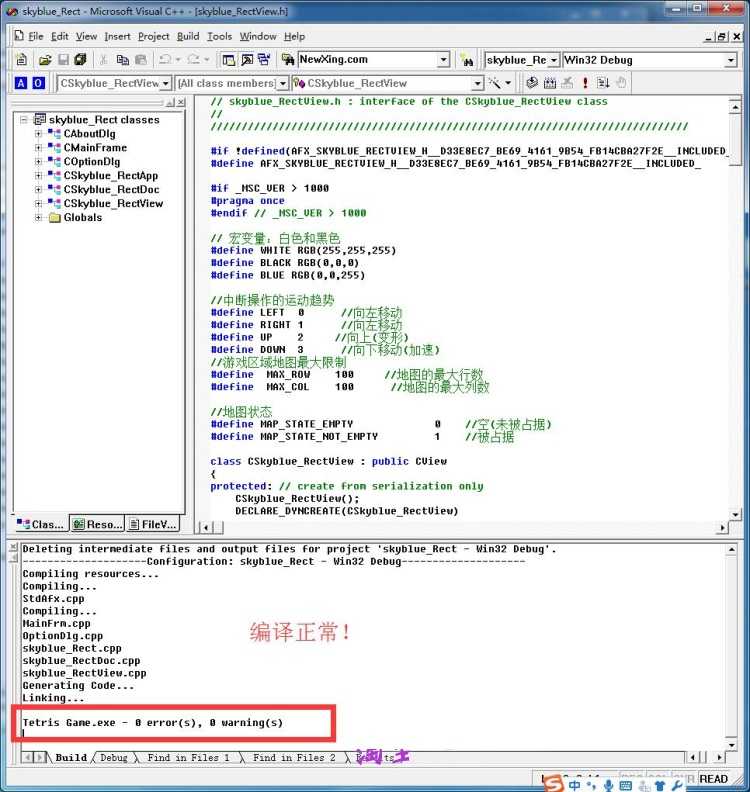Switch to ResourceView workspace tab
This screenshot has width=750, height=792.
(97, 524)
